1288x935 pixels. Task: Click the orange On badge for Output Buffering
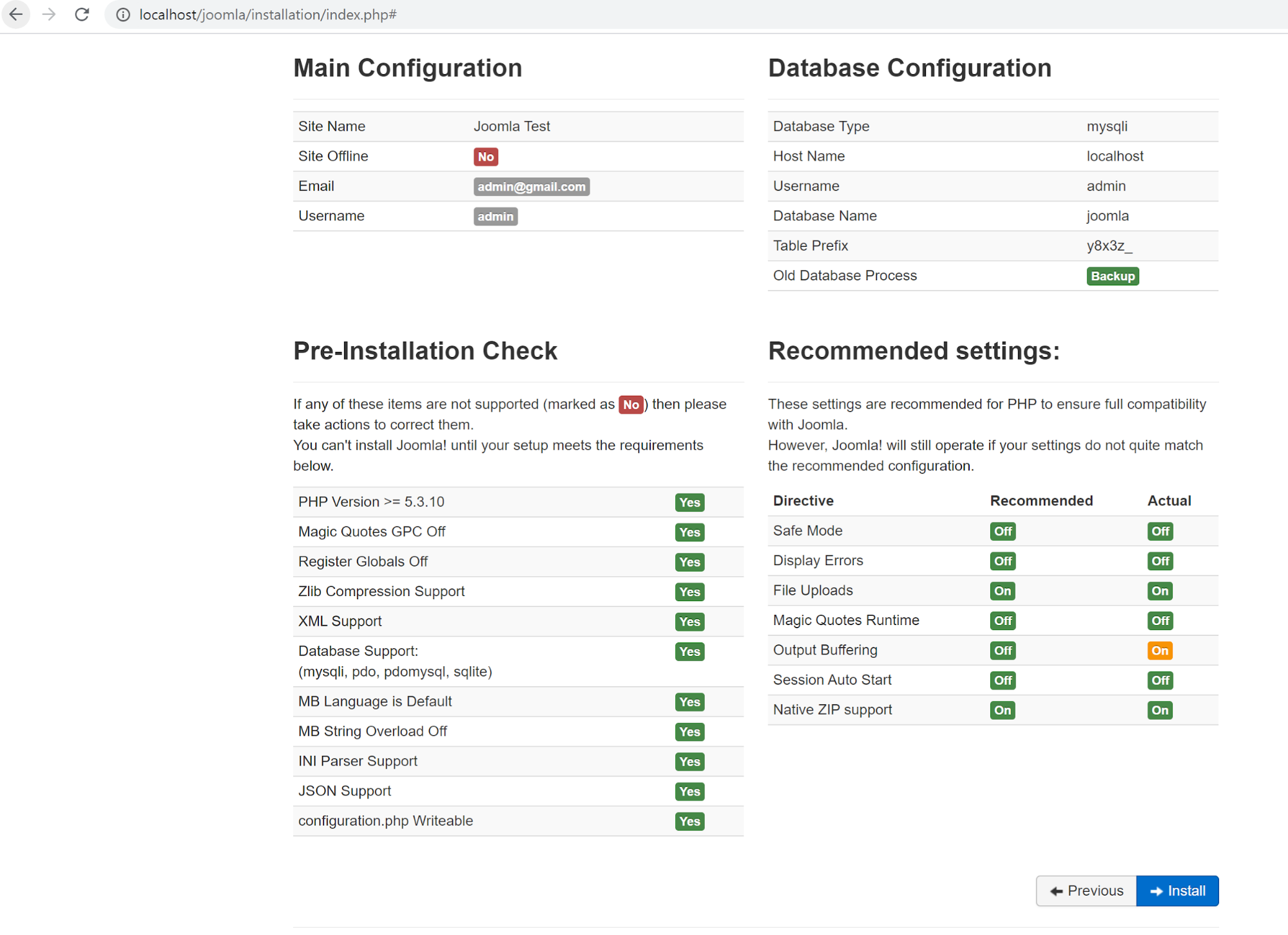[x=1160, y=651]
